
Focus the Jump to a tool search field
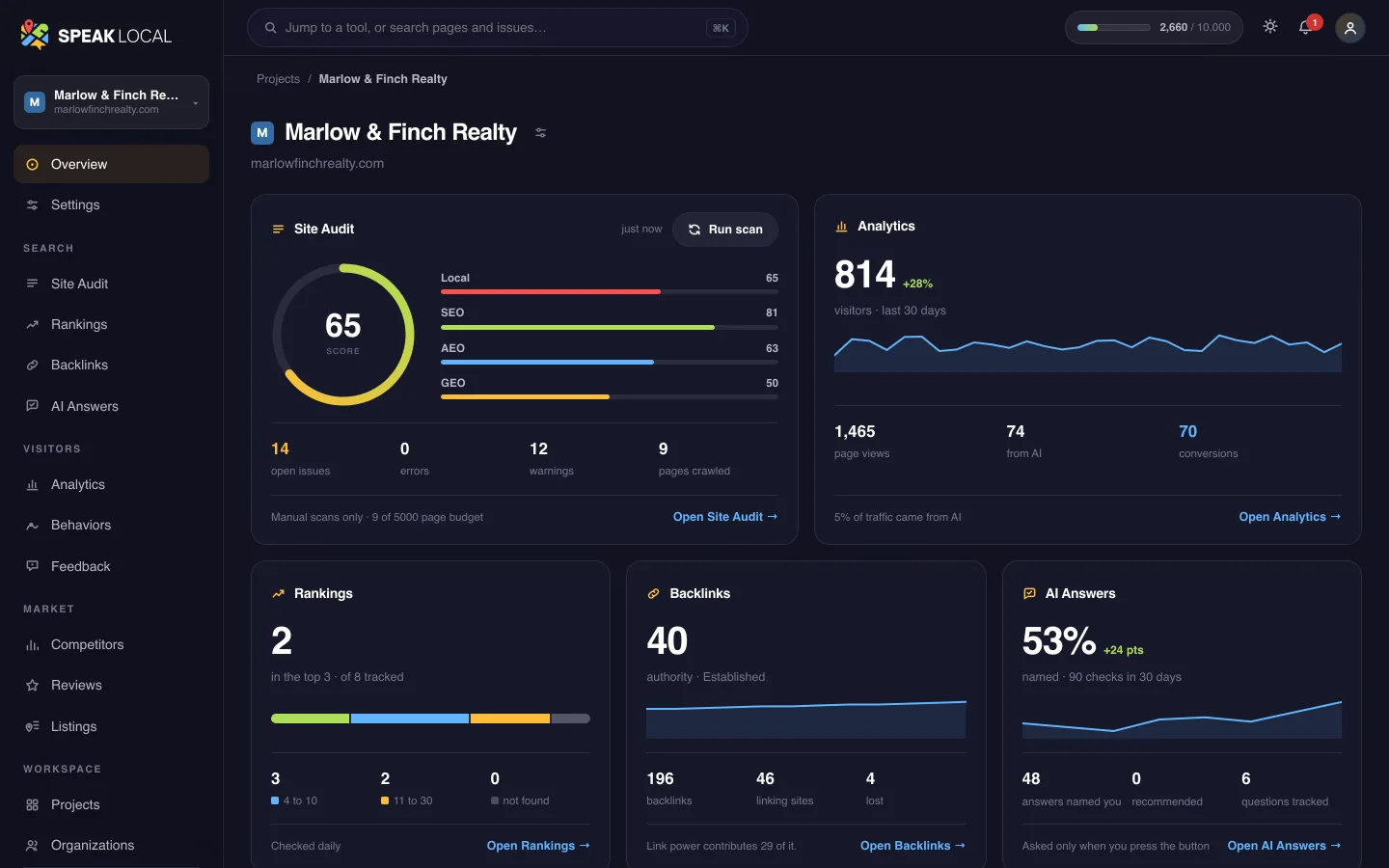pyautogui.click(x=498, y=28)
